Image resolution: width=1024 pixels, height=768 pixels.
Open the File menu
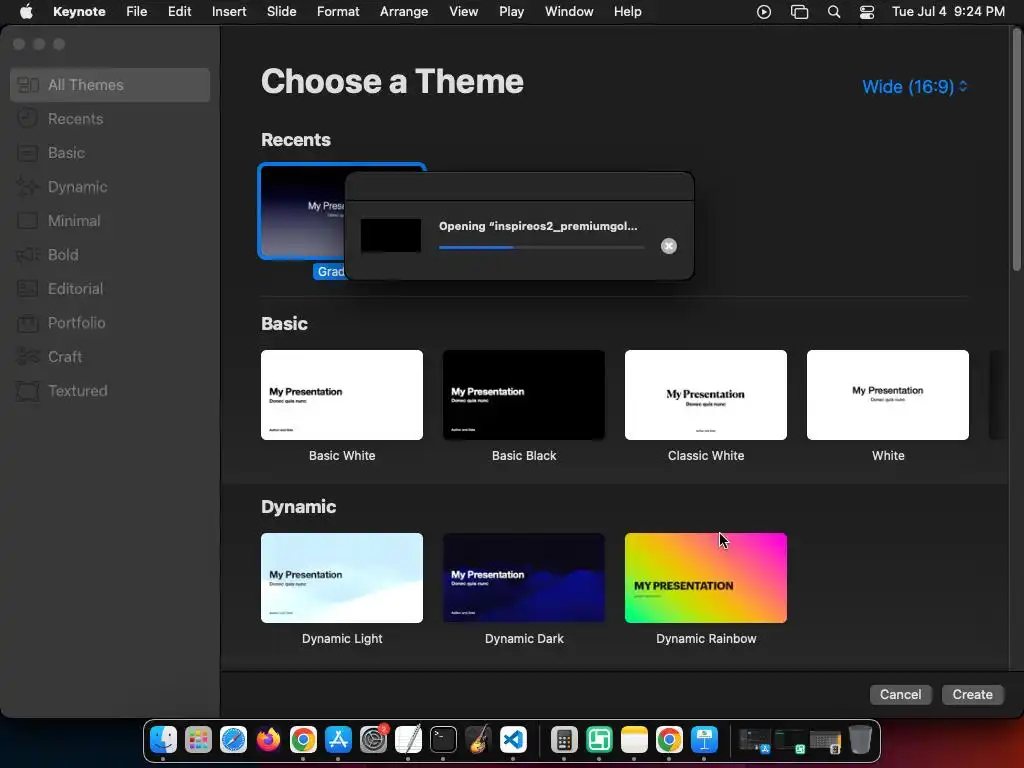136,12
